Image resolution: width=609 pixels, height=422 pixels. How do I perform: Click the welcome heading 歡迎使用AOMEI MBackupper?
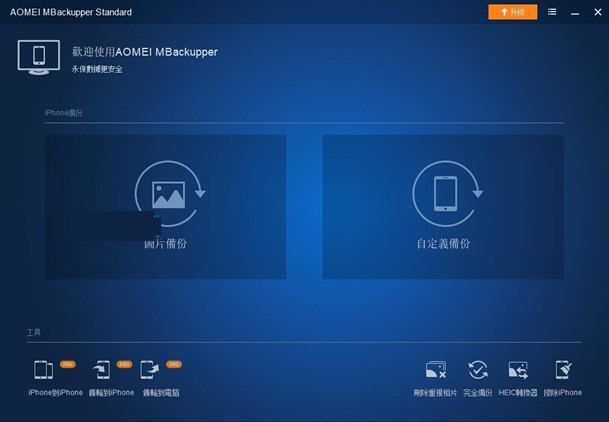coord(144,52)
